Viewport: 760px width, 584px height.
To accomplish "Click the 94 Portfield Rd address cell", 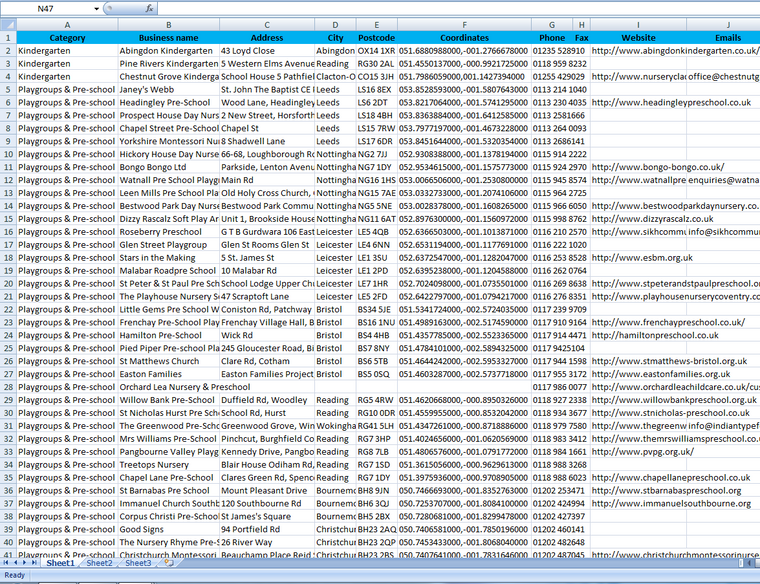I will pyautogui.click(x=267, y=529).
